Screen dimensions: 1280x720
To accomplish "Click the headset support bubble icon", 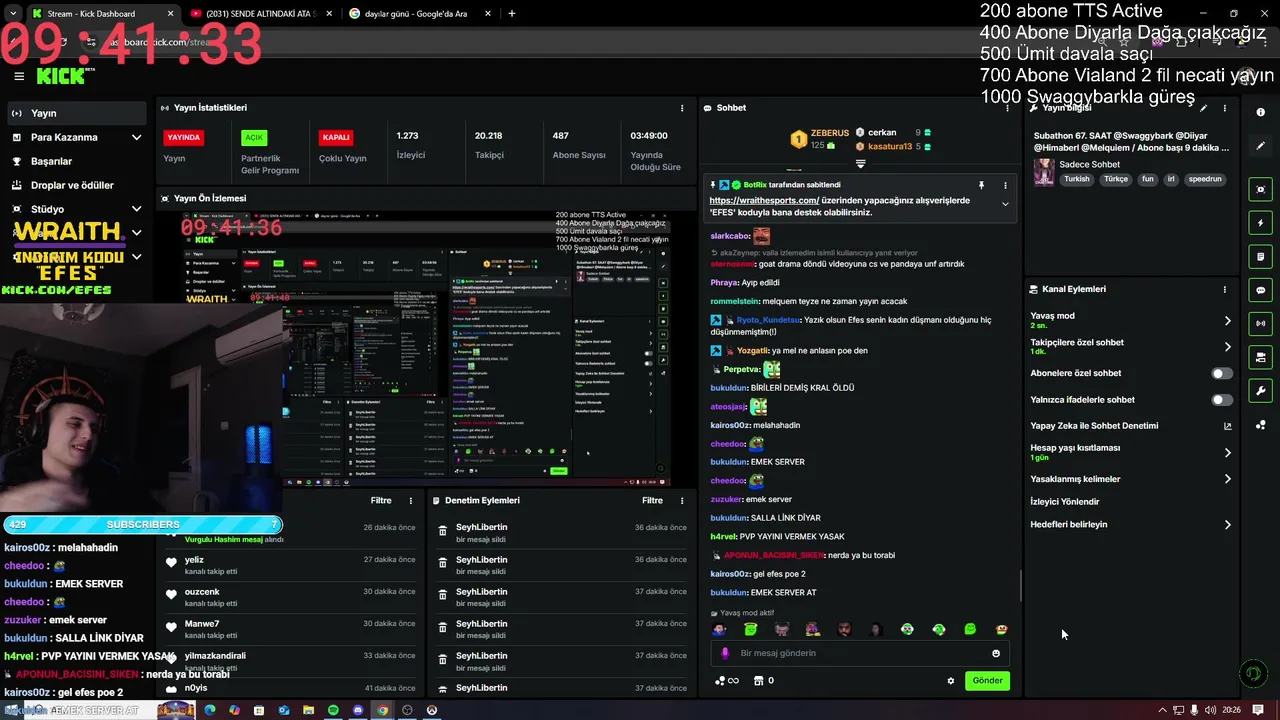I will [1253, 674].
